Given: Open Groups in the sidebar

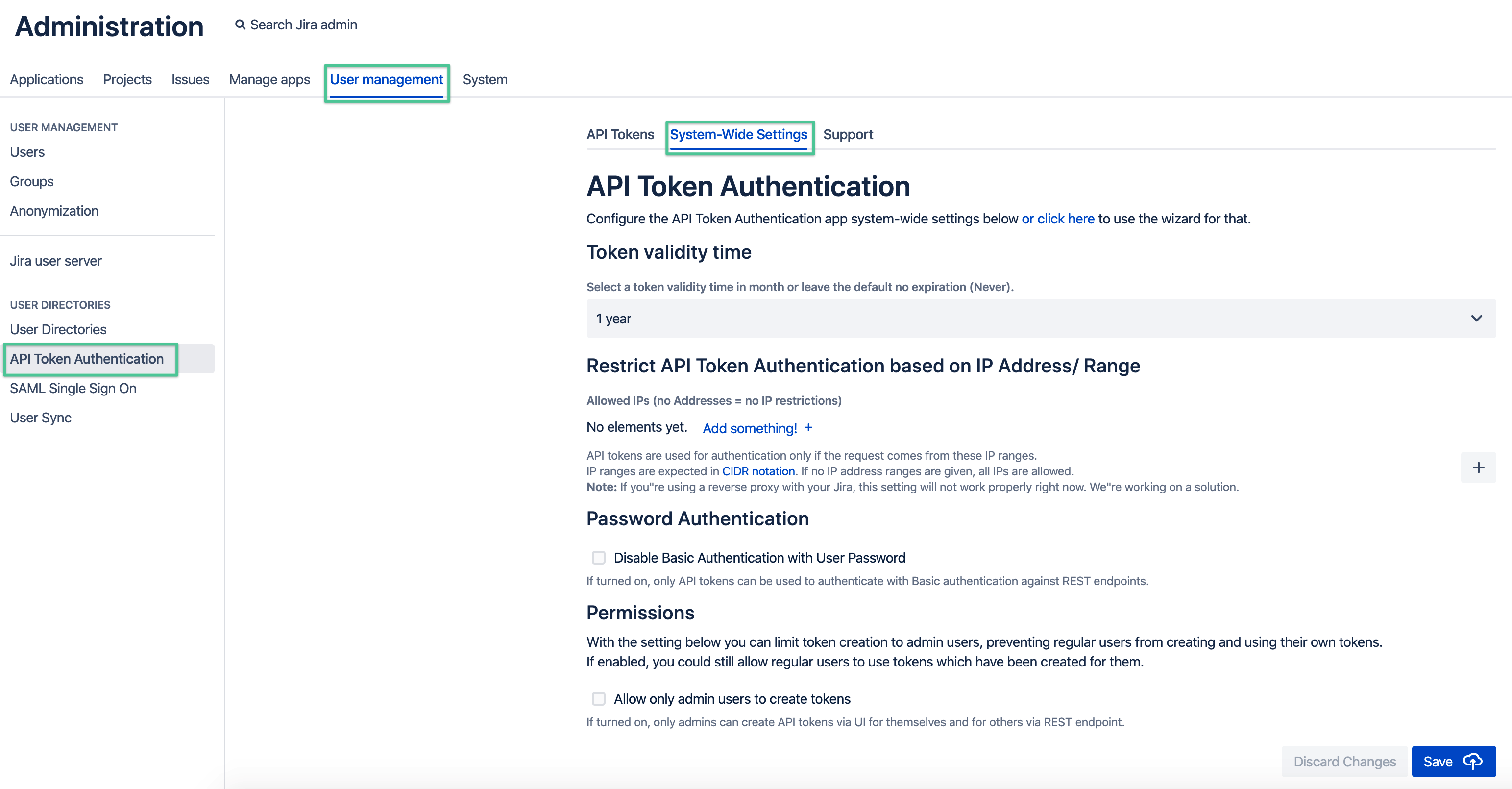Looking at the screenshot, I should [32, 181].
